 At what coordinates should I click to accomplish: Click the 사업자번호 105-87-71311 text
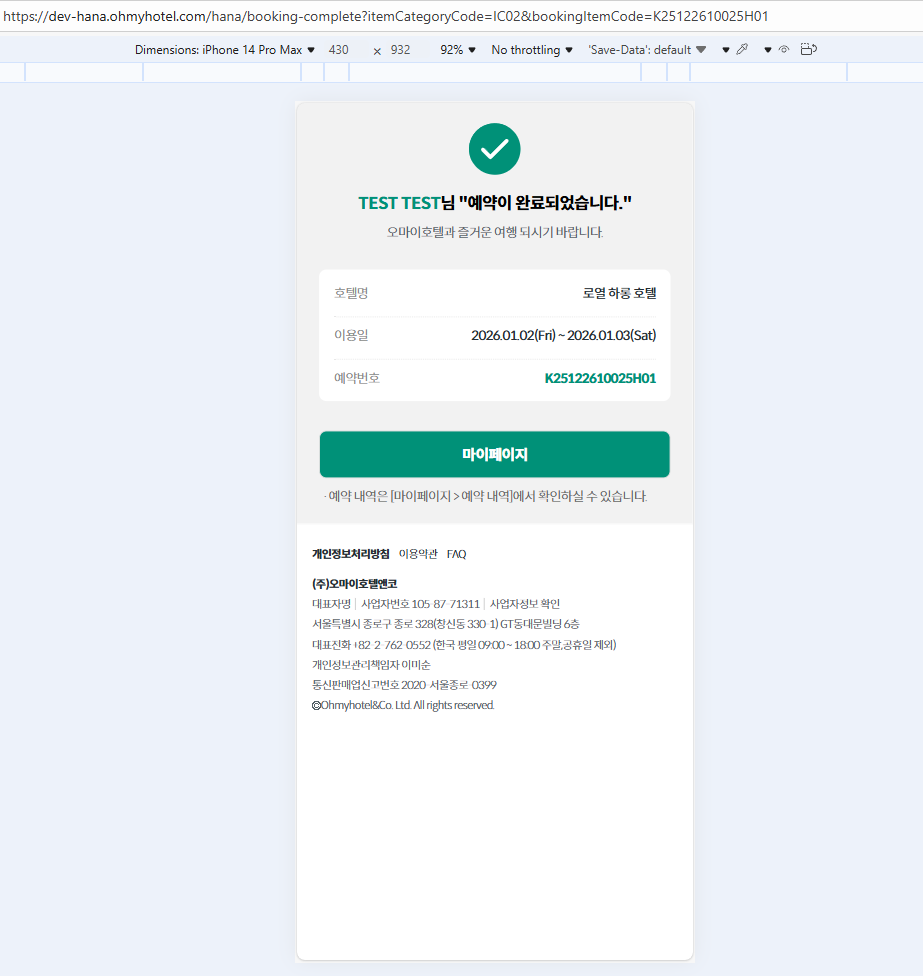pyautogui.click(x=420, y=604)
